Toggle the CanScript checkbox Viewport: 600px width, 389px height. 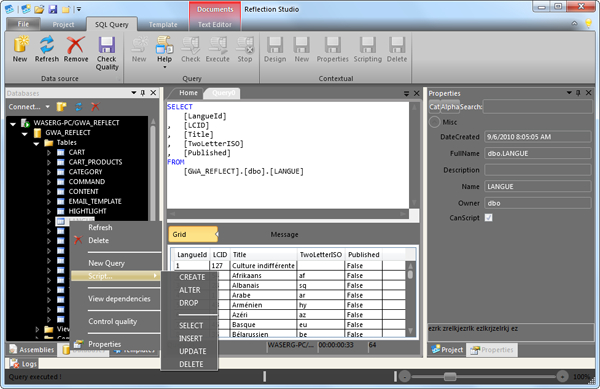[489, 218]
